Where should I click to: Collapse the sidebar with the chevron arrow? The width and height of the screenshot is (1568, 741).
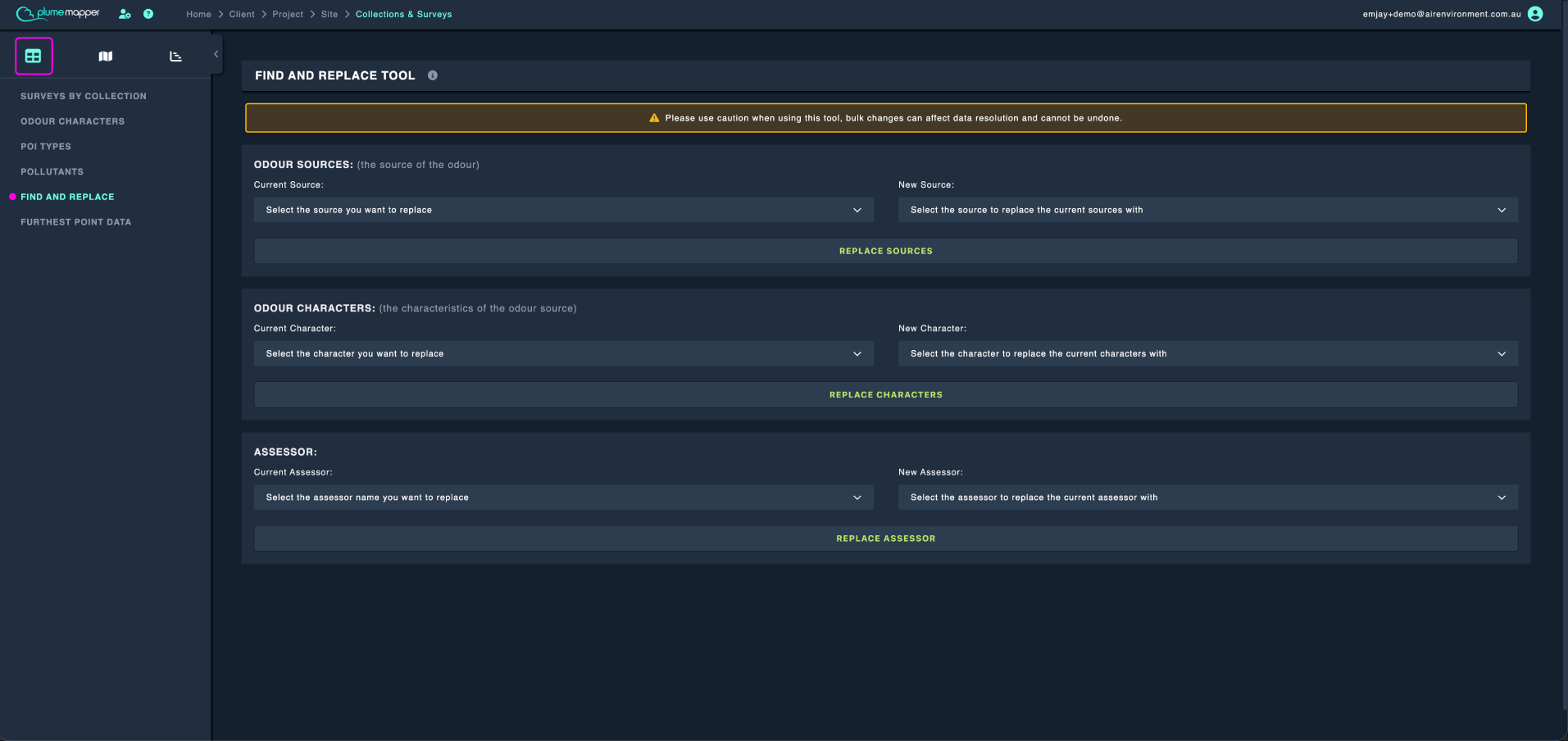tap(216, 54)
